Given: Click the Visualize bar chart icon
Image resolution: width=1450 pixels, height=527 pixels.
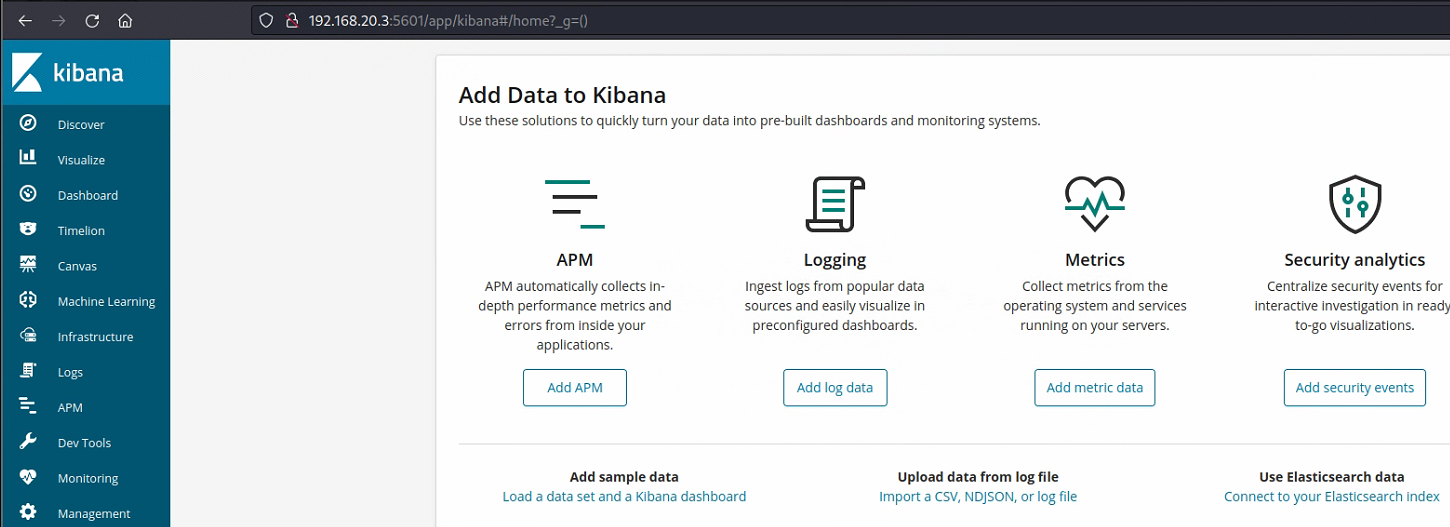Looking at the screenshot, I should [28, 158].
